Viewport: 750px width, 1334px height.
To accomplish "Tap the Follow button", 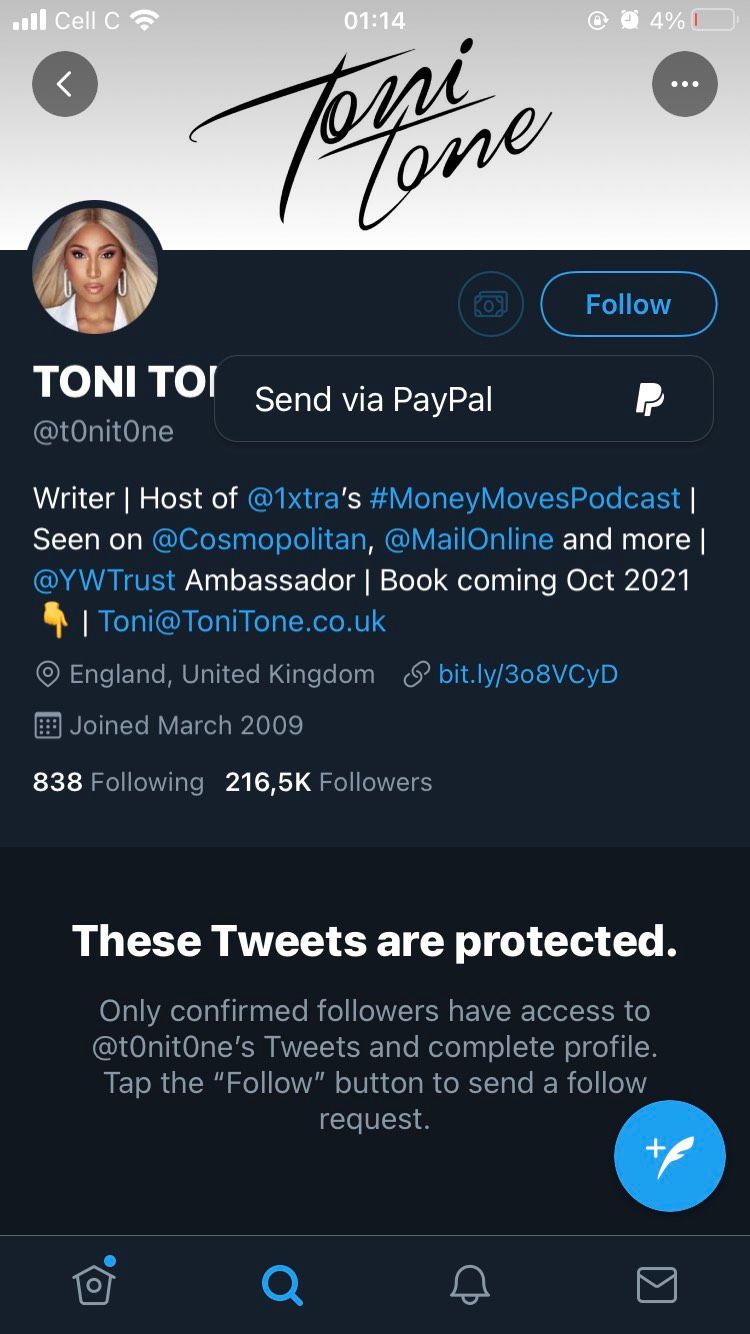I will click(x=628, y=303).
